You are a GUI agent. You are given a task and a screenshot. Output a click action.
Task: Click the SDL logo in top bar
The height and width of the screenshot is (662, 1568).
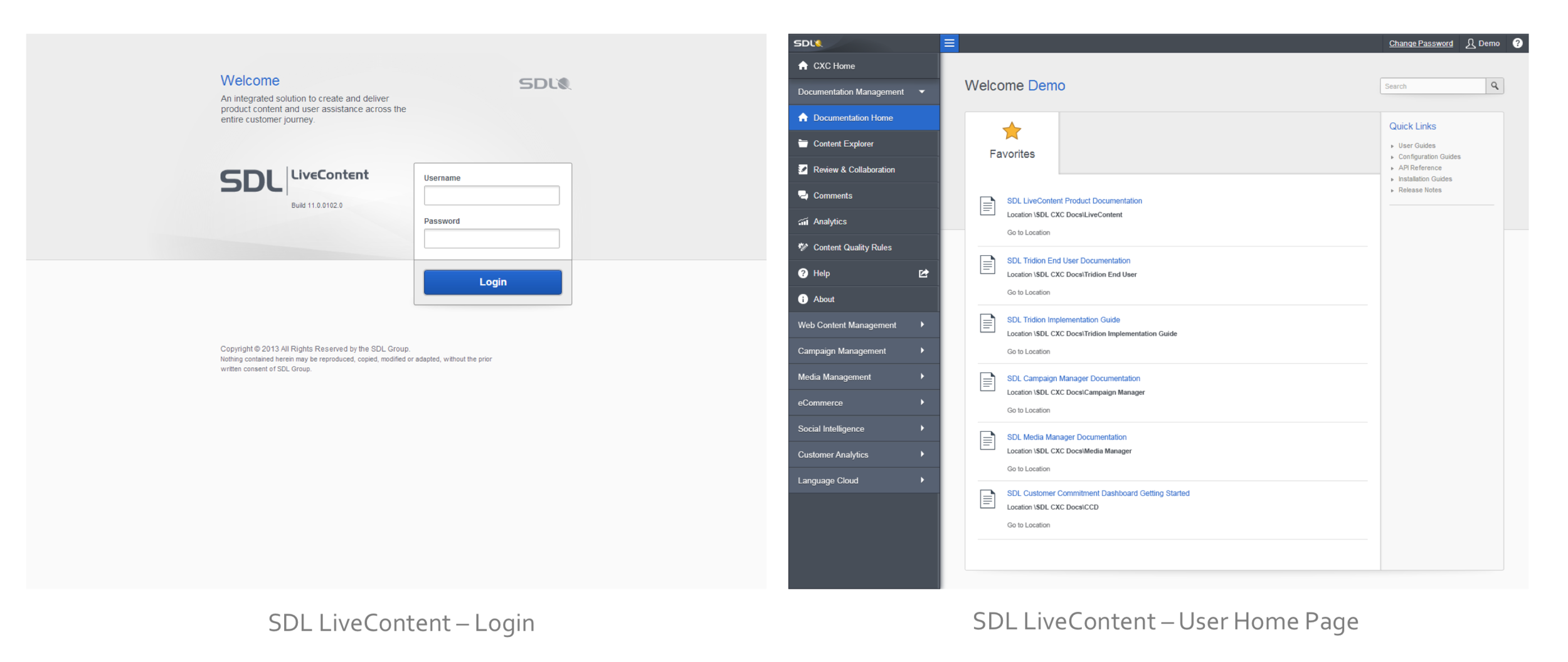pyautogui.click(x=807, y=43)
